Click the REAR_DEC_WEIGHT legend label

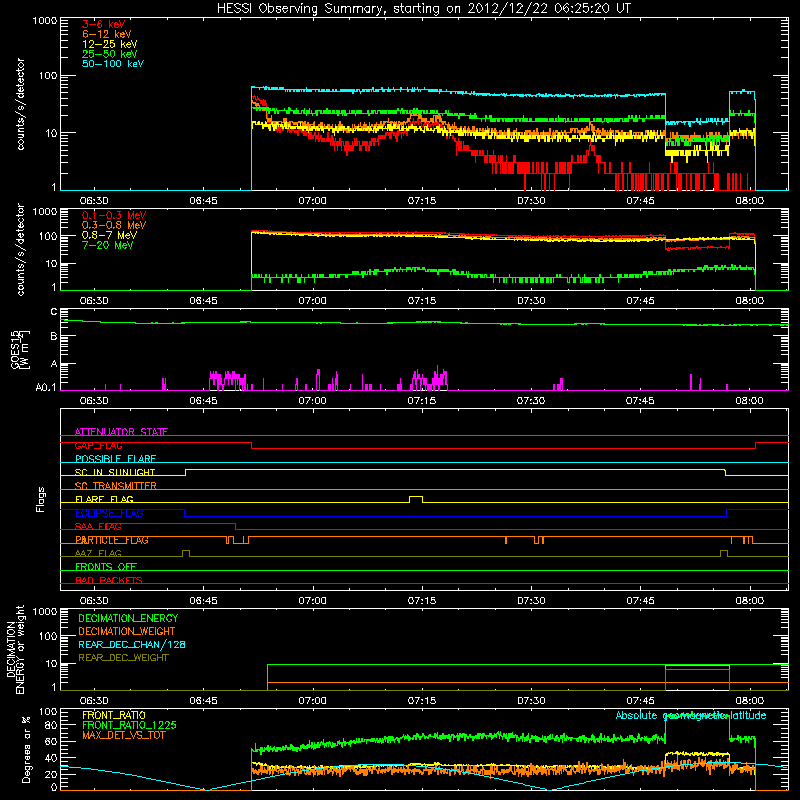coord(123,658)
